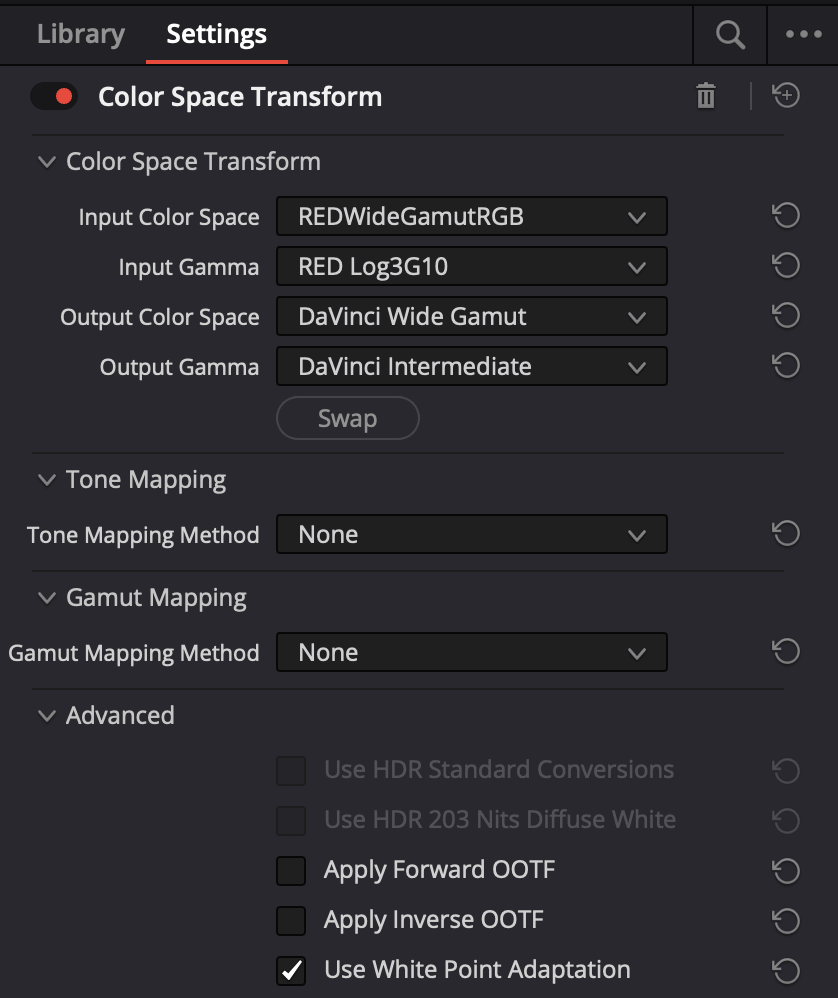Check the Apply Inverse OOTF box
This screenshot has height=998, width=838.
291,920
